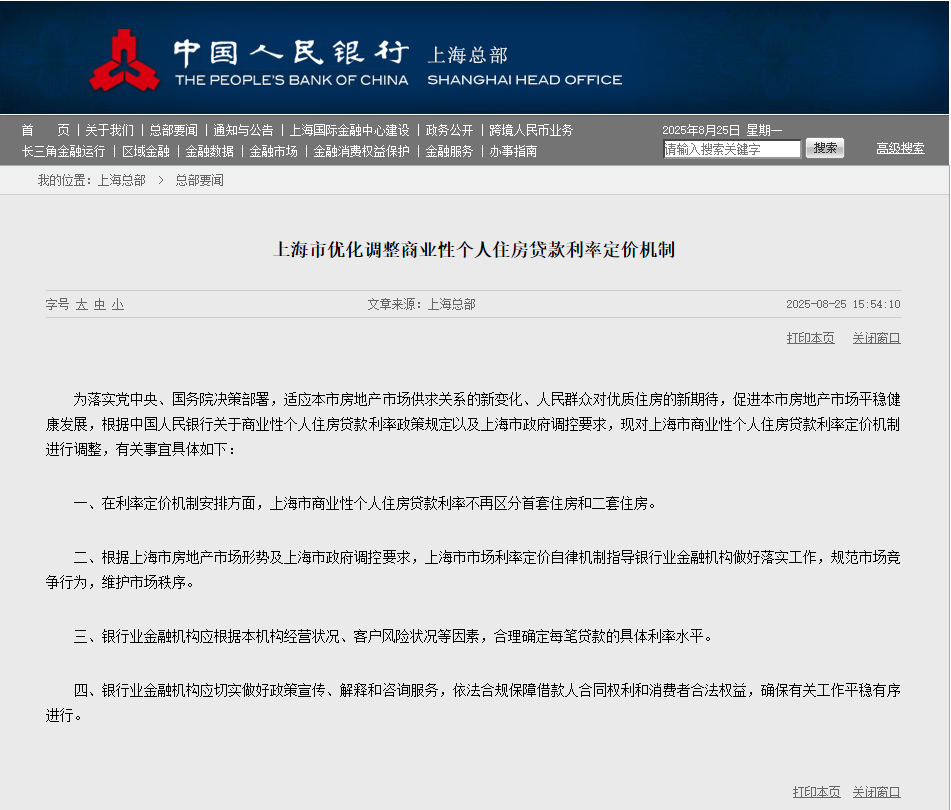Click paragraph beginning 四、银行业金融机构应切实做好
Screen dimensions: 951x810
(473, 703)
